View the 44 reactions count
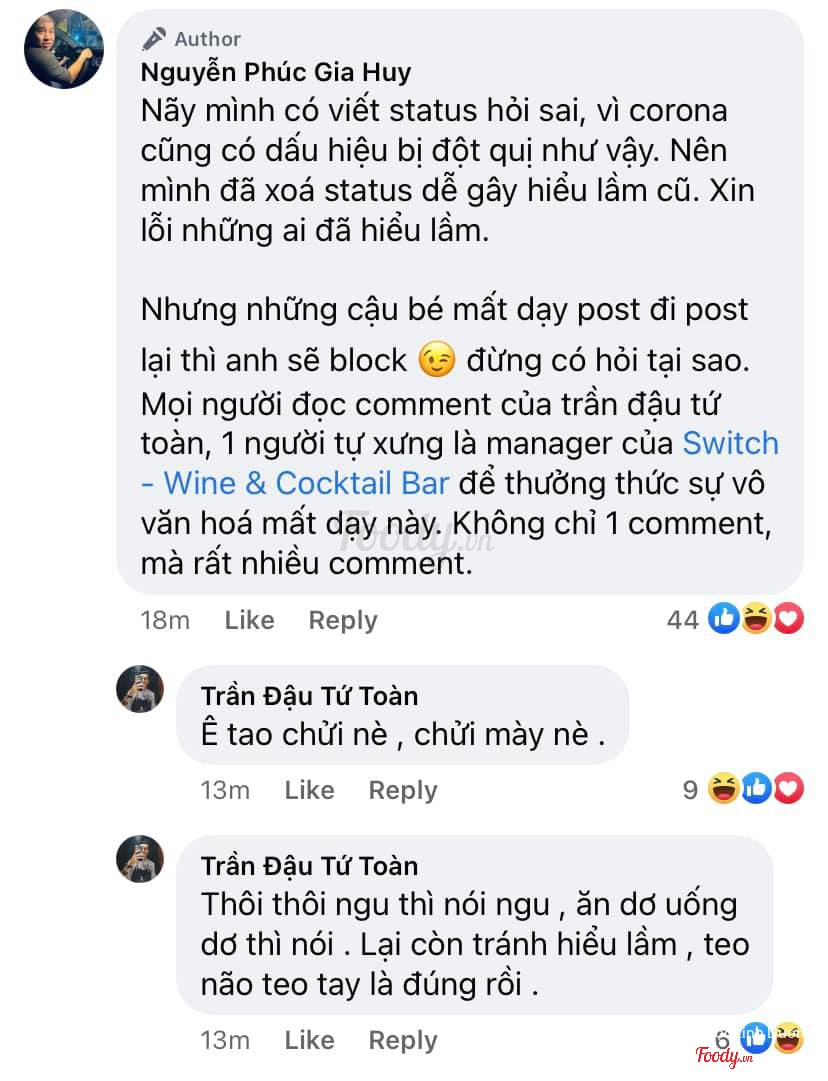 pyautogui.click(x=683, y=620)
